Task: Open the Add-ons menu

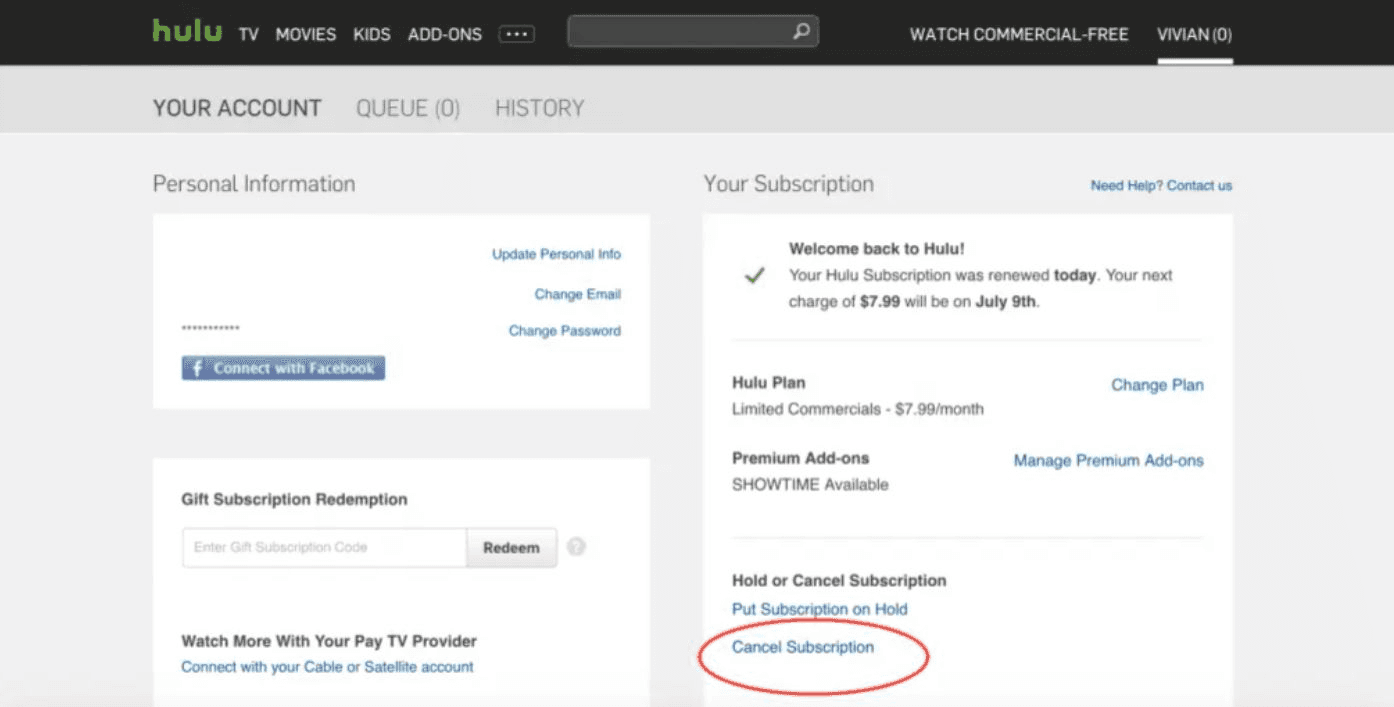Action: 445,34
